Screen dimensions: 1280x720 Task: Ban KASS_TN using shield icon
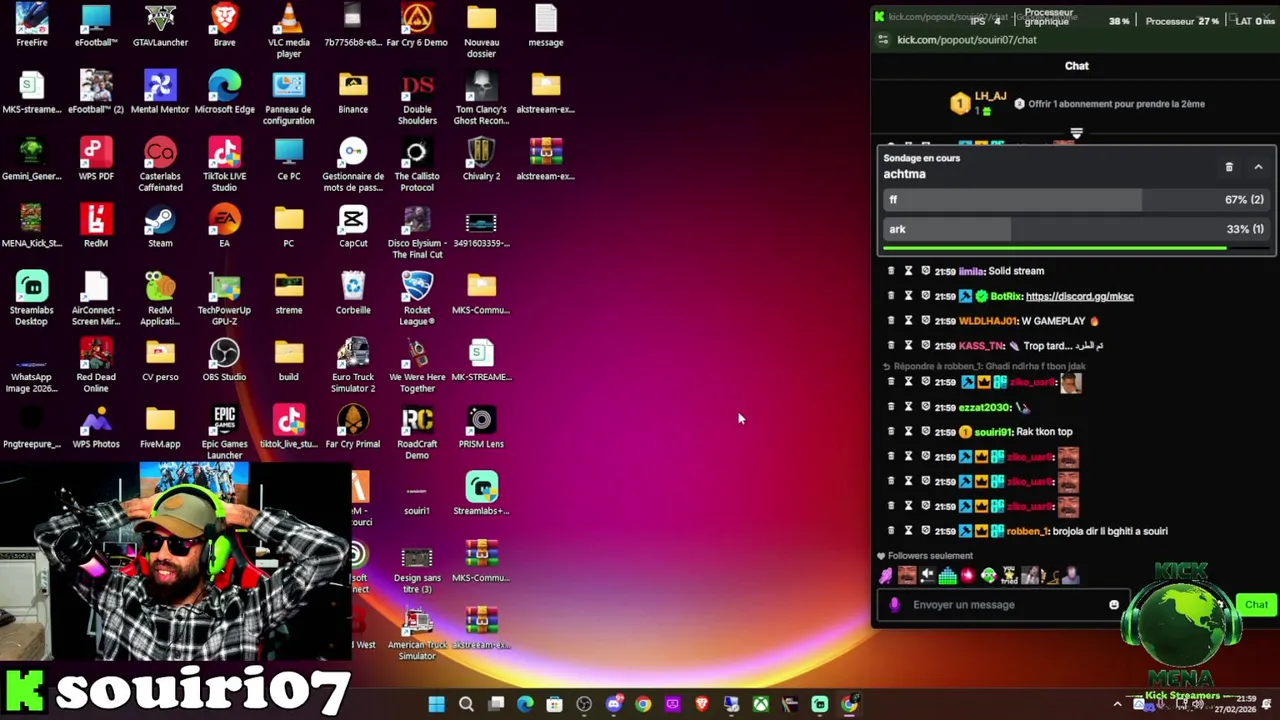(x=925, y=346)
